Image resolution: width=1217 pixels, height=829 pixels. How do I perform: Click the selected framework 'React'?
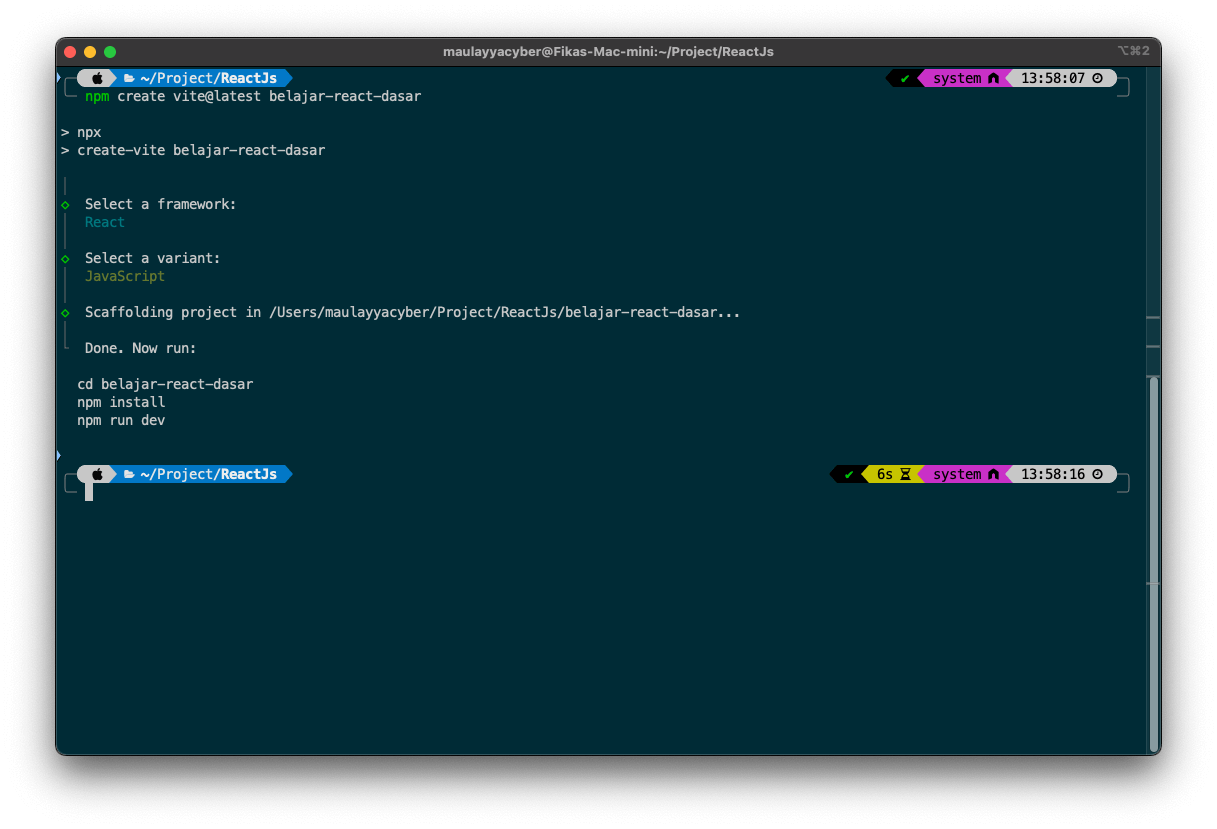point(105,222)
